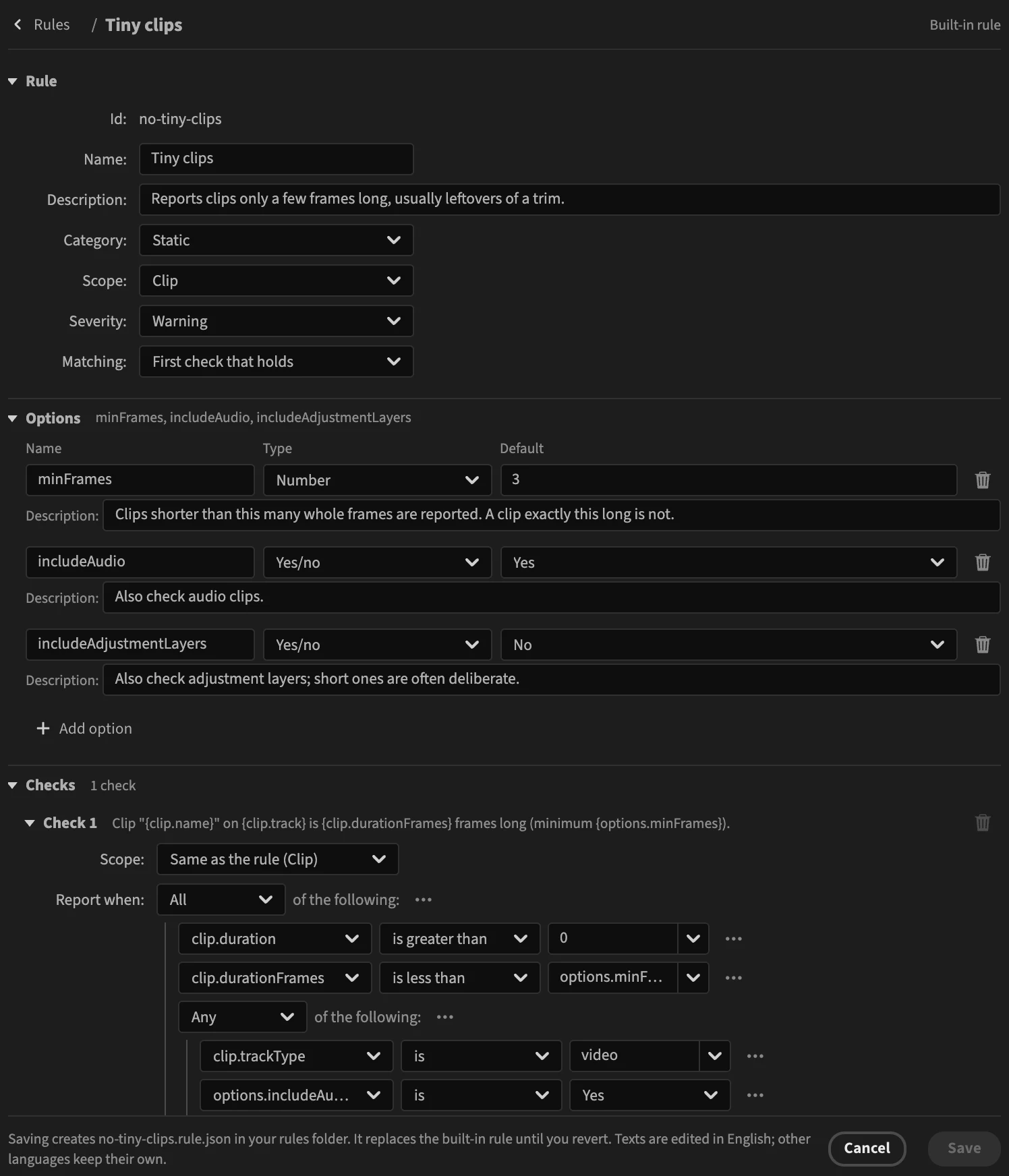Click the rule Description text field
Viewport: 1009px width, 1176px height.
tap(569, 200)
